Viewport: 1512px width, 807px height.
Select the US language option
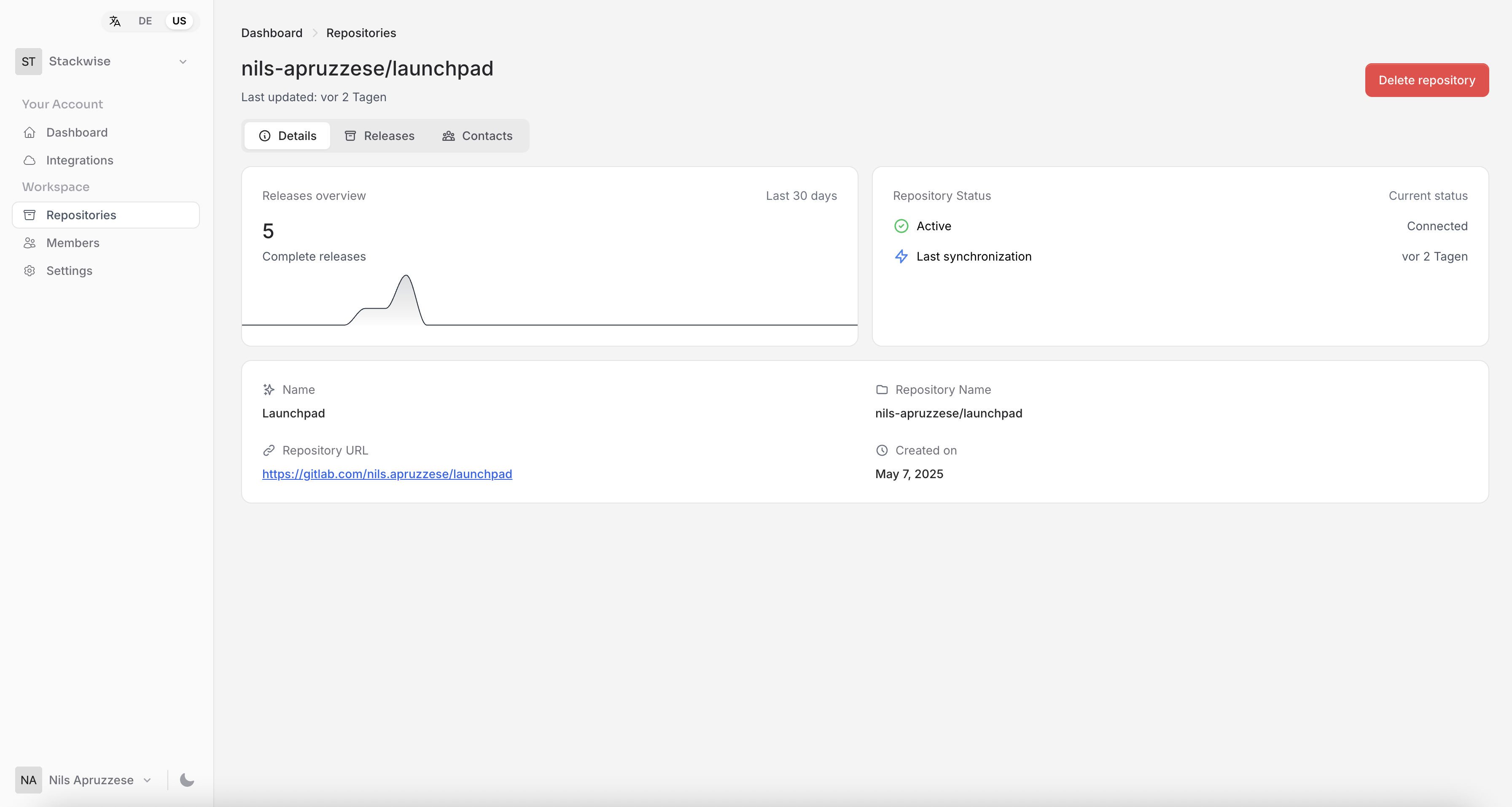(179, 21)
